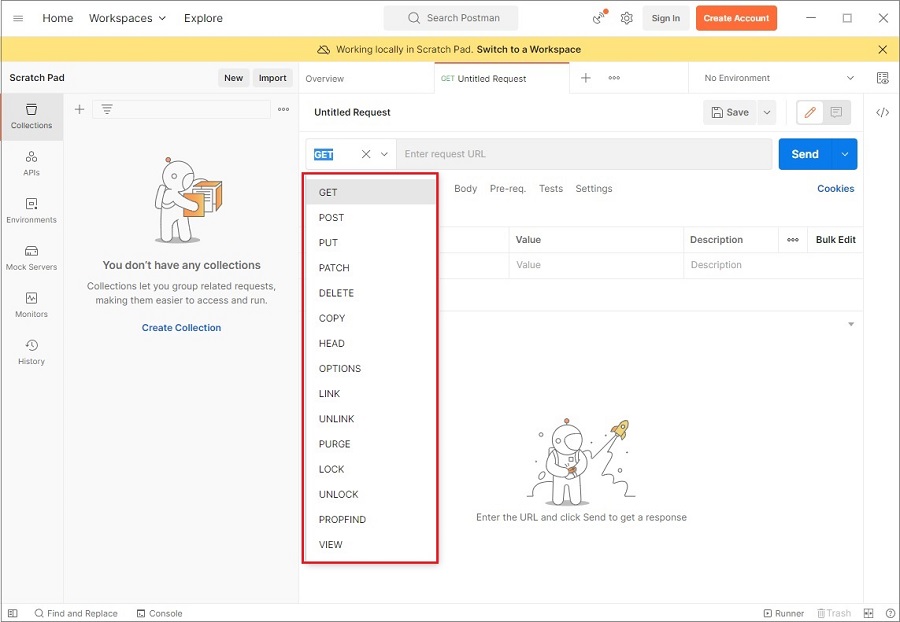Screen dimensions: 900x622
Task: Open the Pre-req. tab
Action: click(507, 189)
